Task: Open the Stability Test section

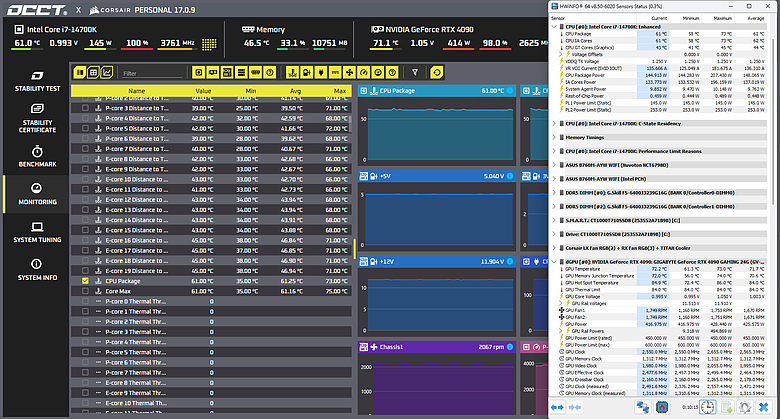Action: [37, 82]
